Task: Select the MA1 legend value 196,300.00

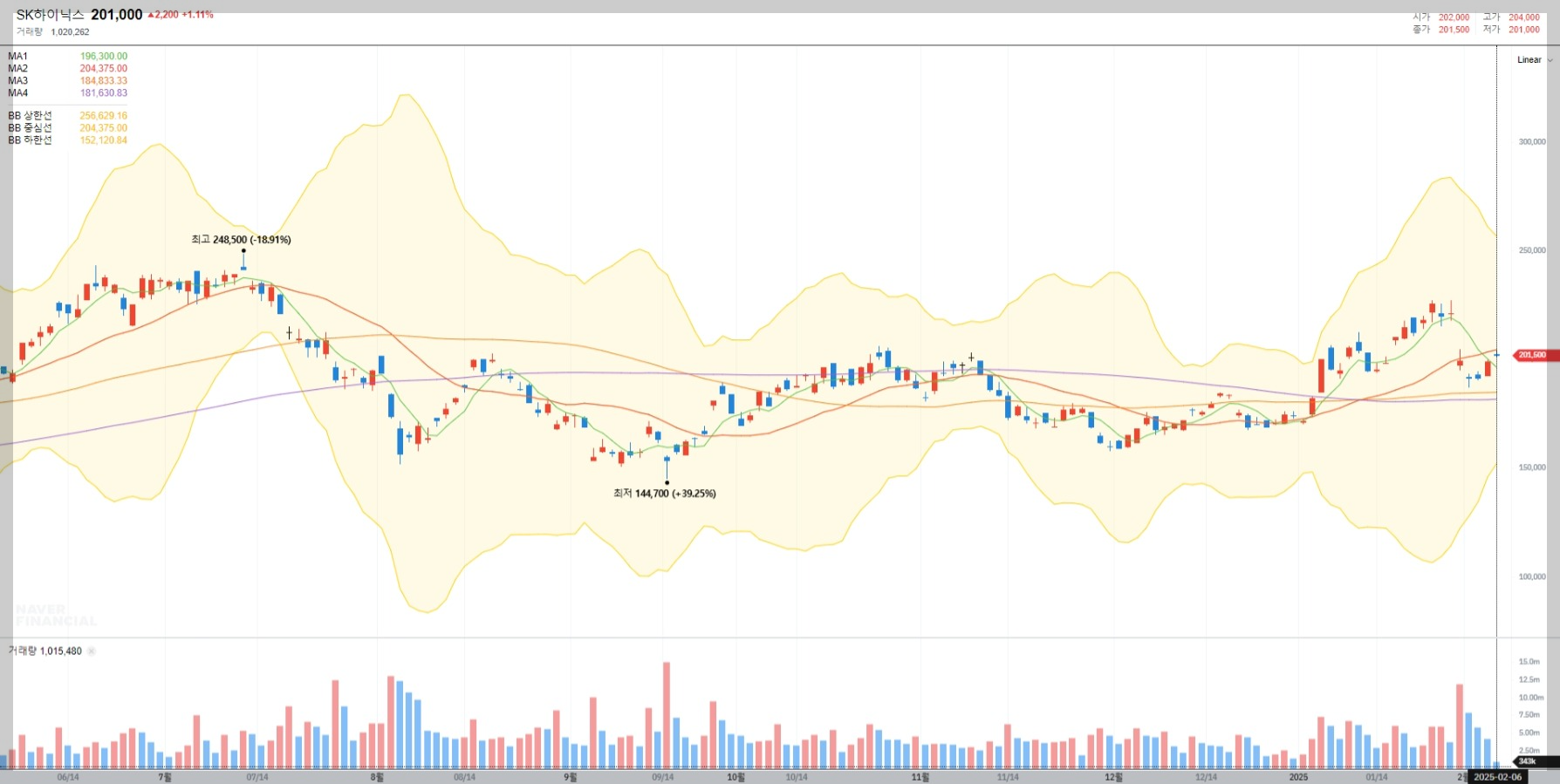Action: point(104,57)
